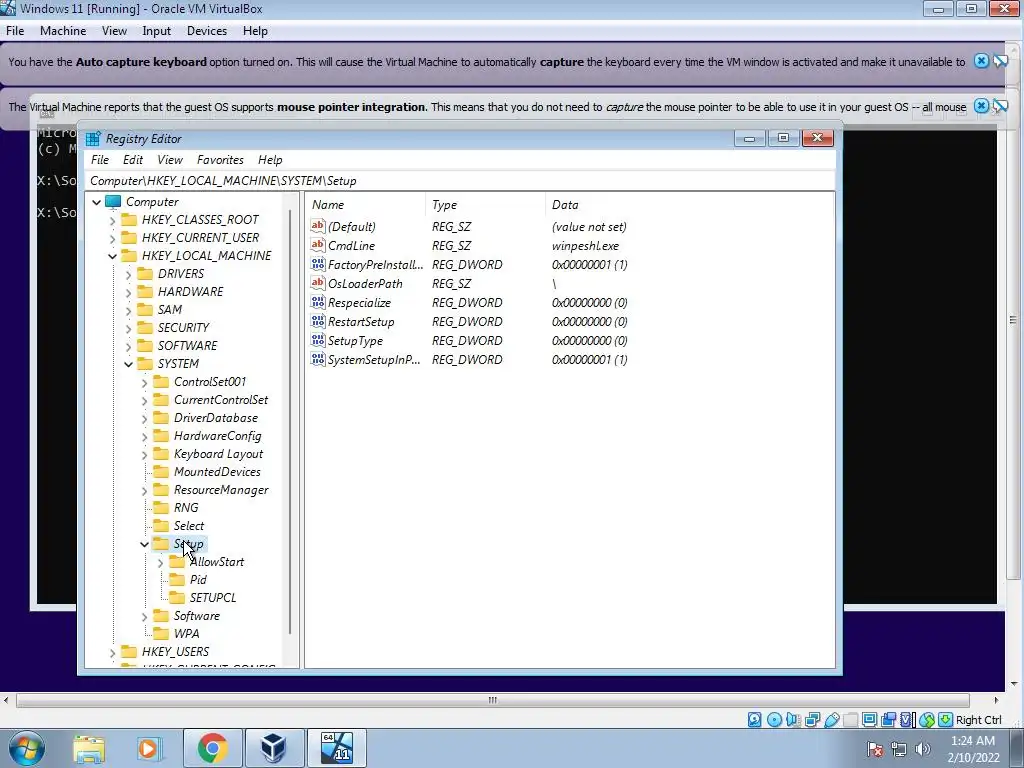
Task: Select the SETUPCL key
Action: 213,598
